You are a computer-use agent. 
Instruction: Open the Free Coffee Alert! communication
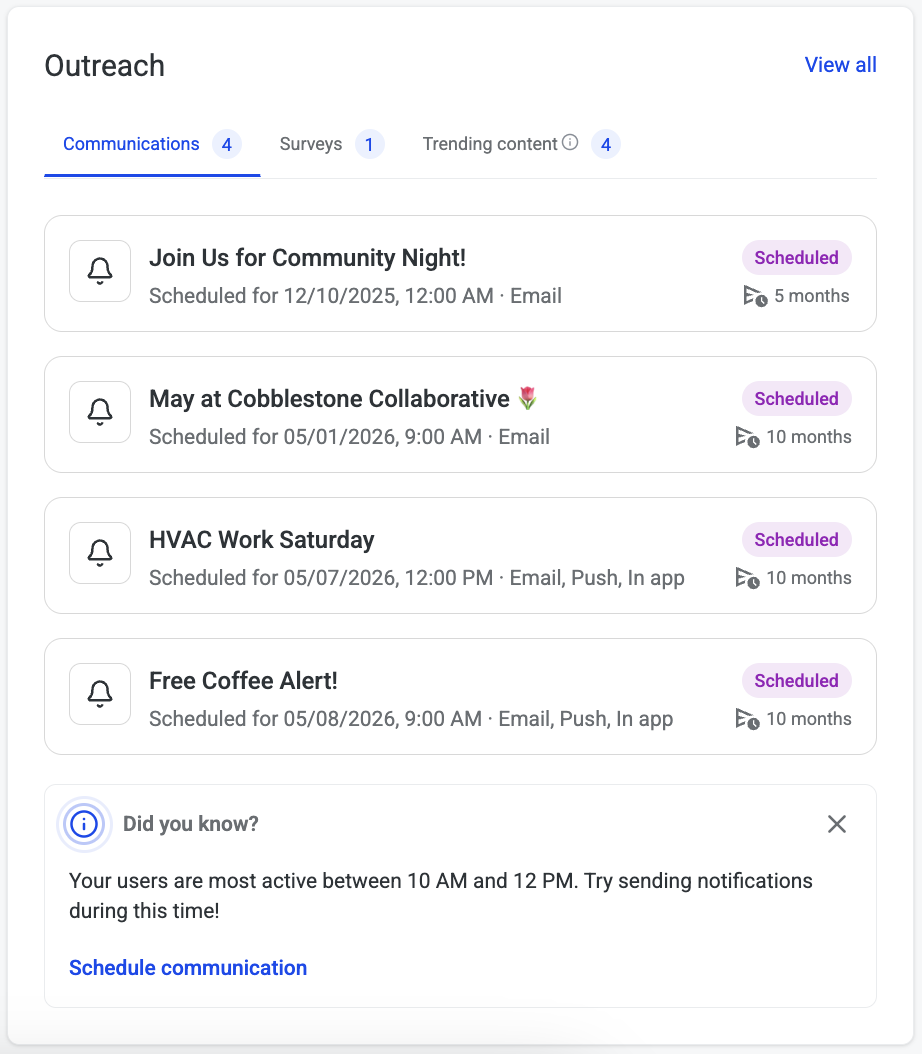click(243, 681)
